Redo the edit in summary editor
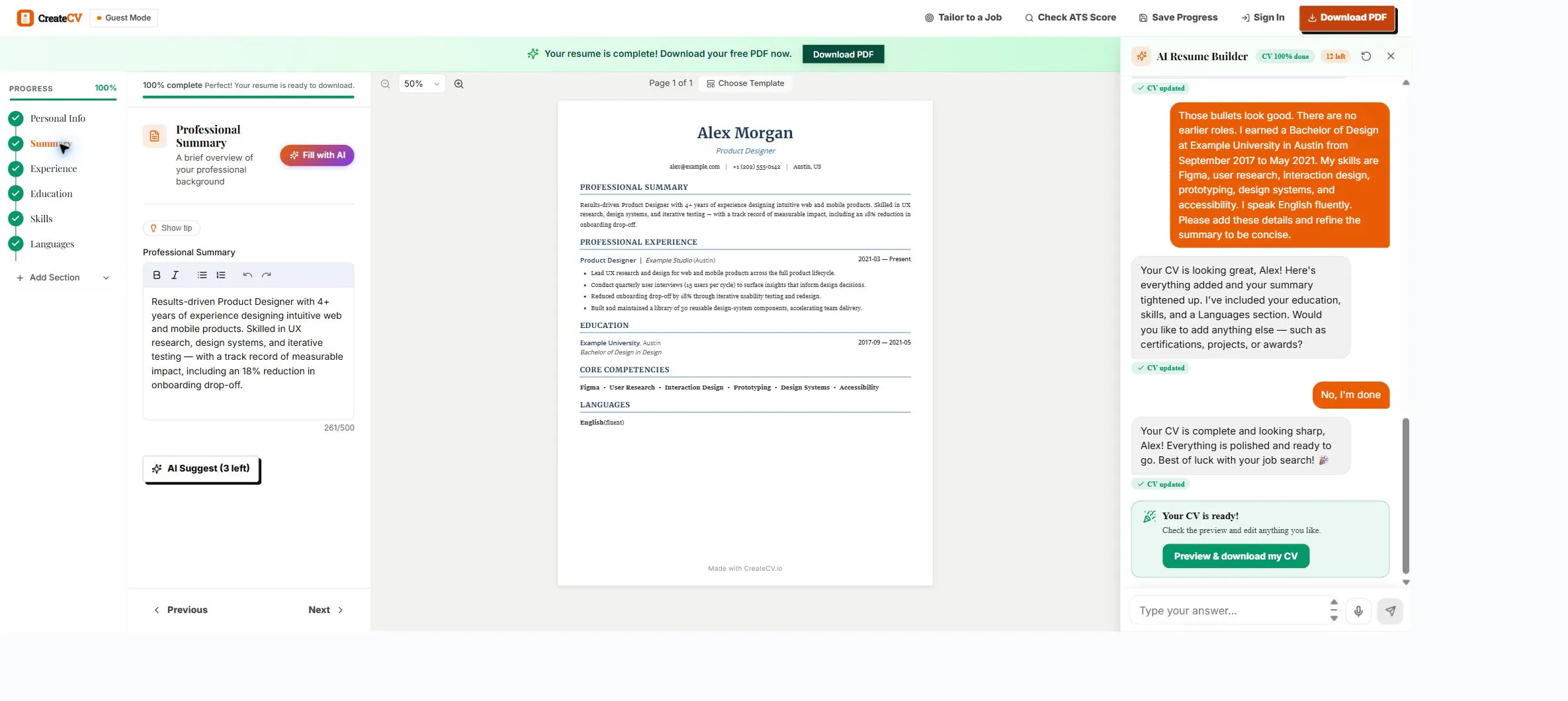This screenshot has width=1568, height=701. coord(266,275)
